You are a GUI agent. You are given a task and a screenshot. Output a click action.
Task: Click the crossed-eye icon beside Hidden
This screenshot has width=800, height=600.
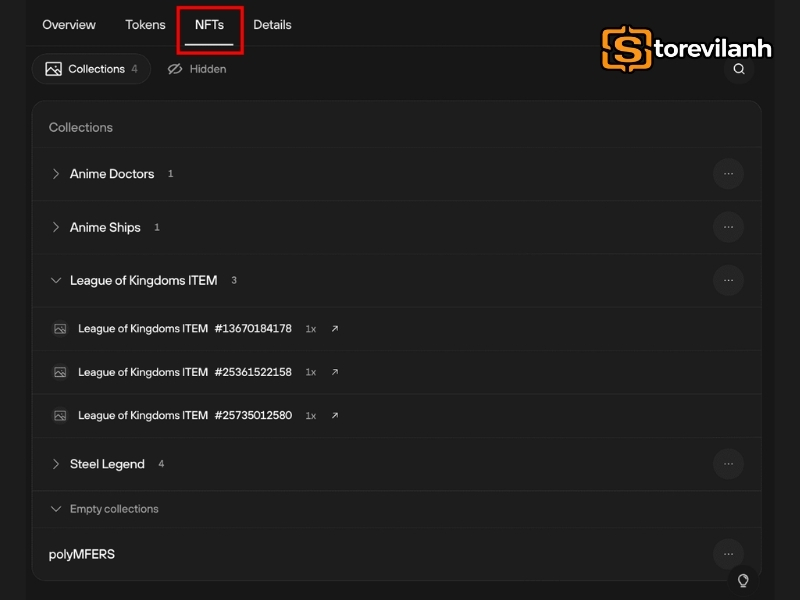pos(175,69)
